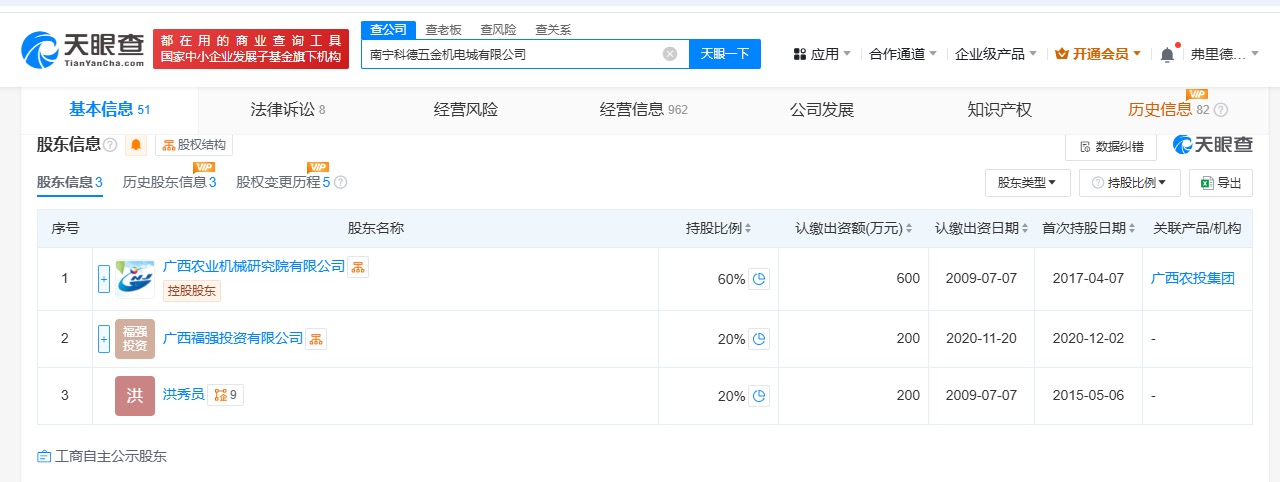
Task: Open shareholder 洪秀员 link
Action: pos(184,395)
